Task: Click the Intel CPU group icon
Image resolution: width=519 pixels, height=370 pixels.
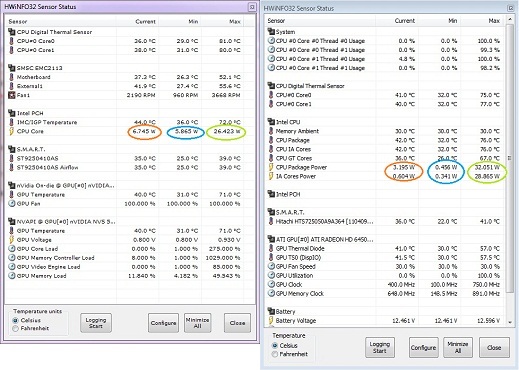Action: tap(271, 122)
